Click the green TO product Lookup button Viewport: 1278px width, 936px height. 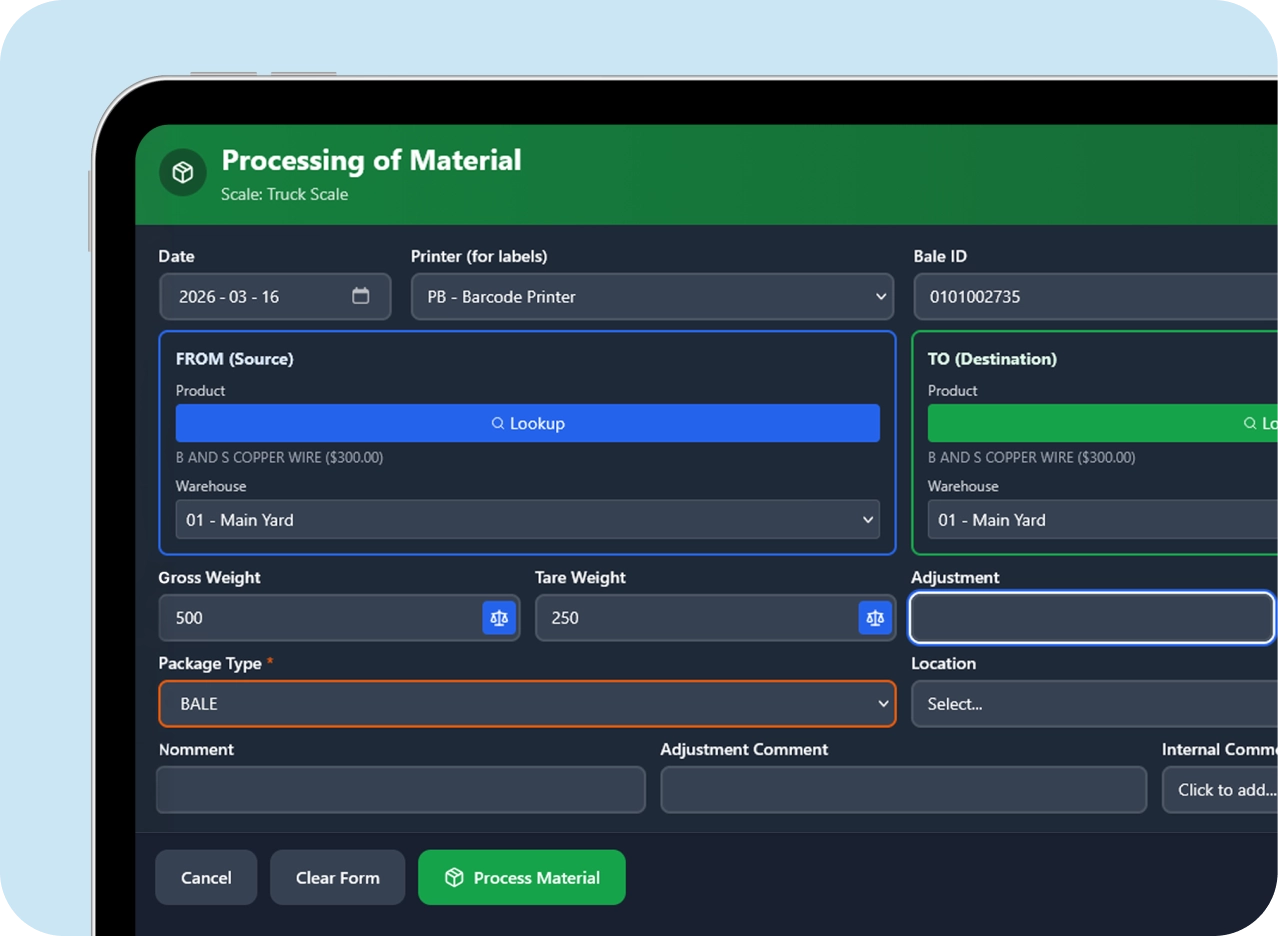pyautogui.click(x=1103, y=423)
